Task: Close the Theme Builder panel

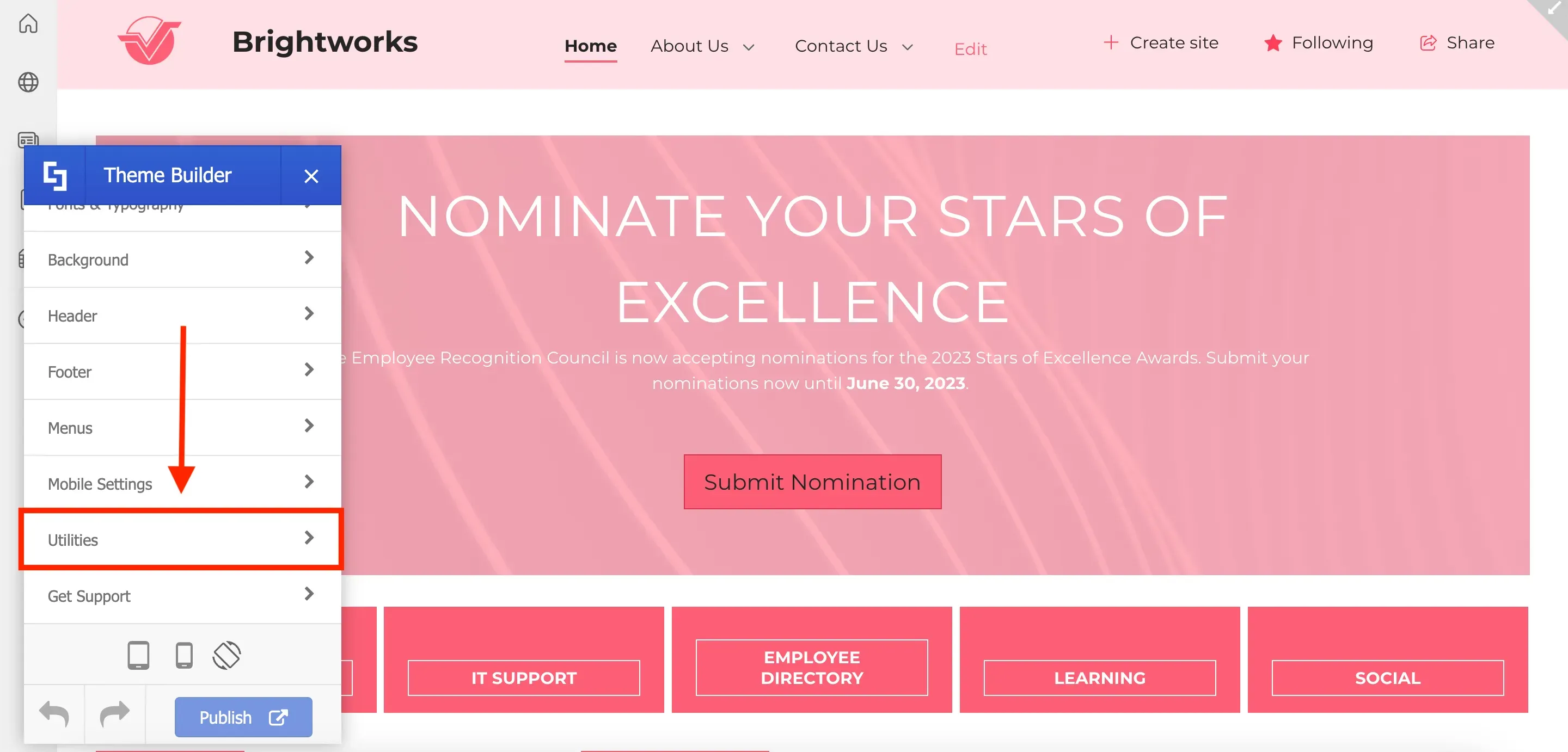Action: (x=311, y=176)
